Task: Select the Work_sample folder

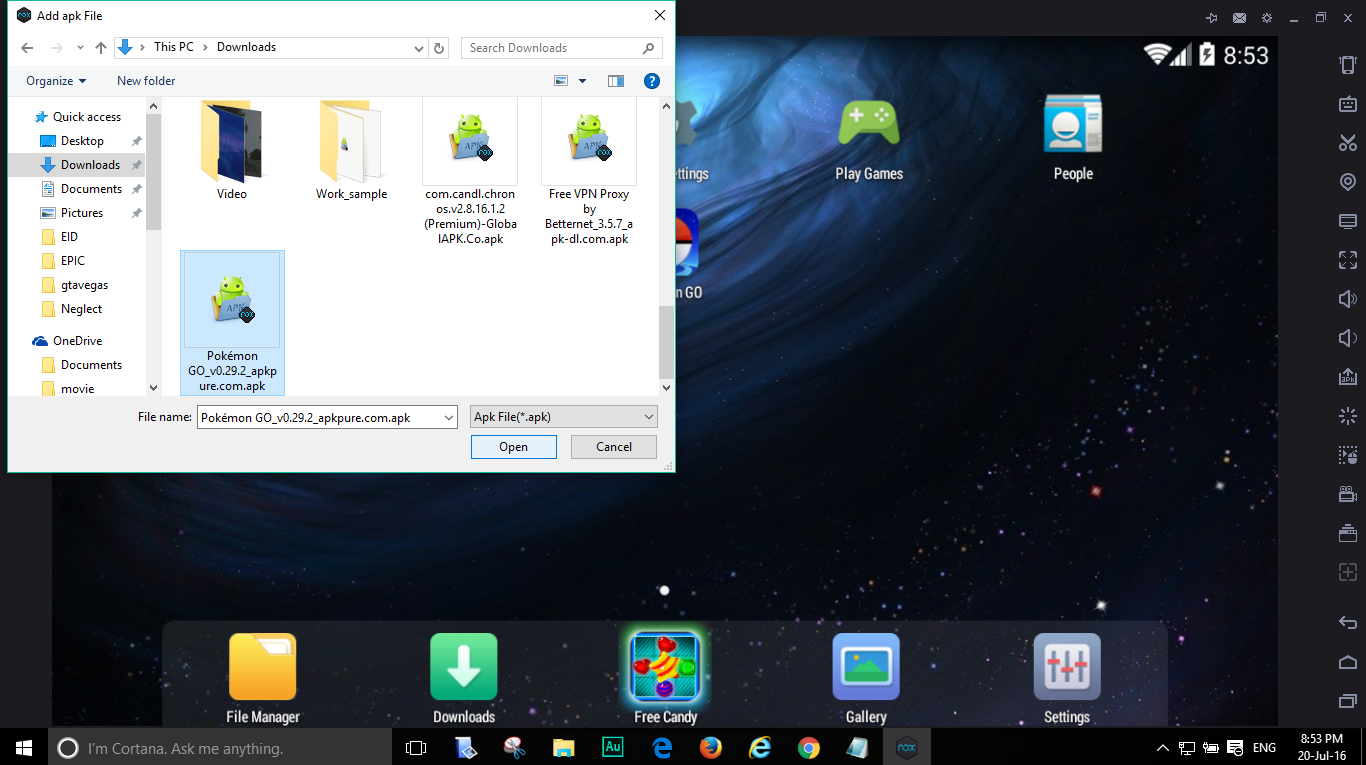Action: point(351,150)
